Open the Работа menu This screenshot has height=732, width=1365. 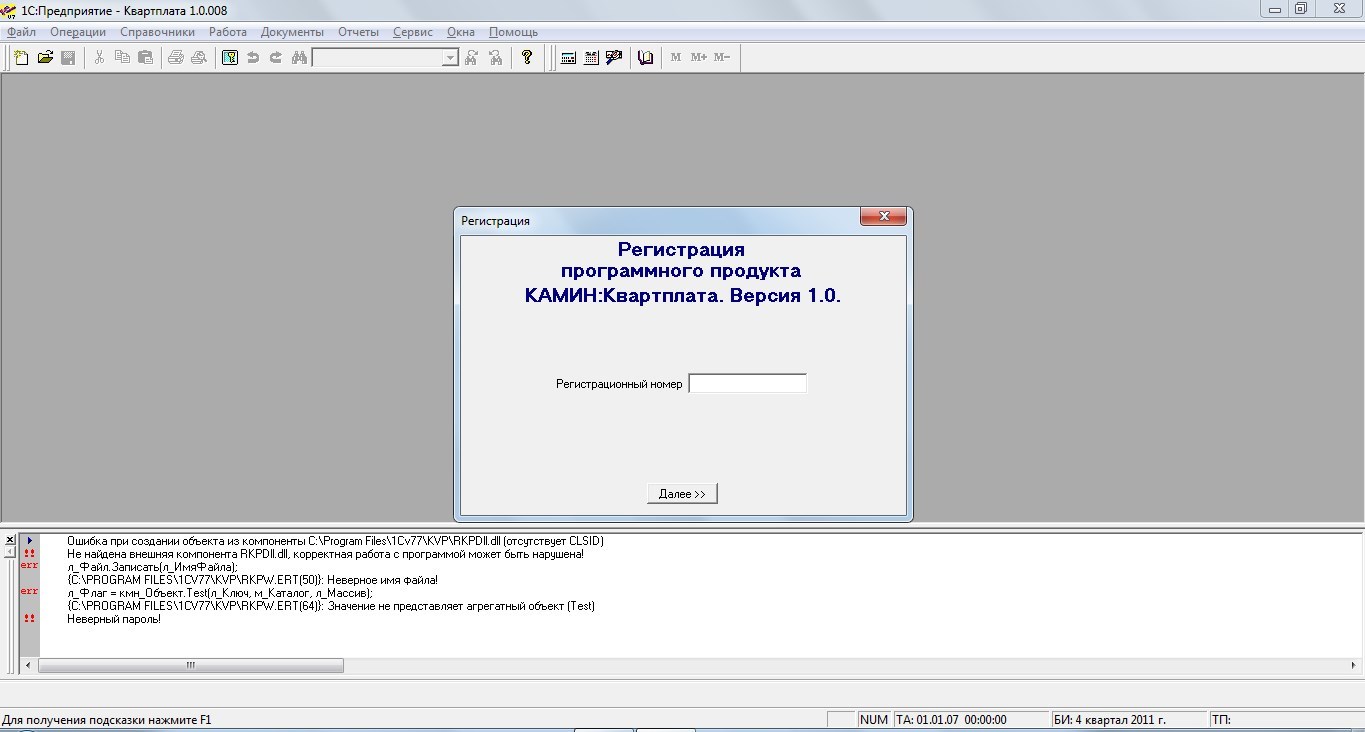point(228,32)
